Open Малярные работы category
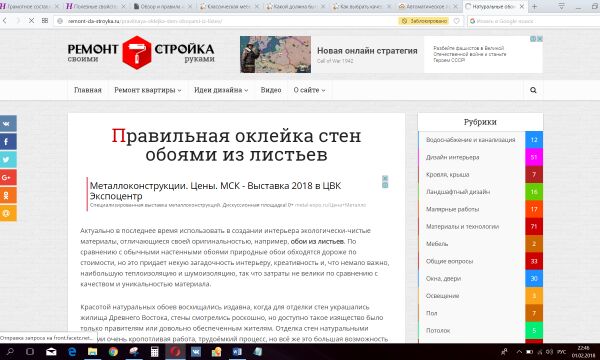The height and width of the screenshot is (360, 600). (x=452, y=209)
